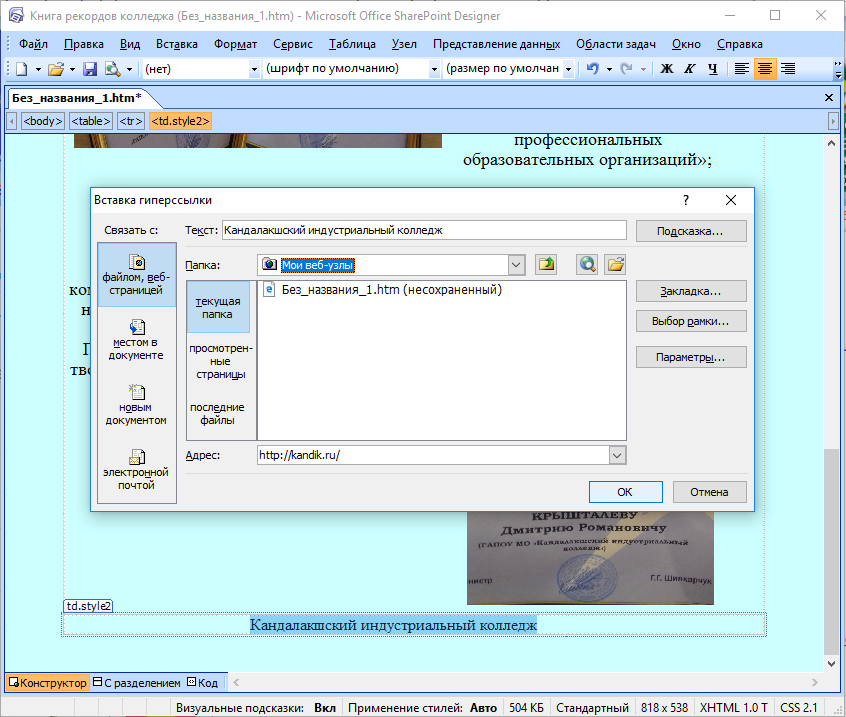Select the последние файлы tab
This screenshot has width=846, height=717.
tap(217, 414)
